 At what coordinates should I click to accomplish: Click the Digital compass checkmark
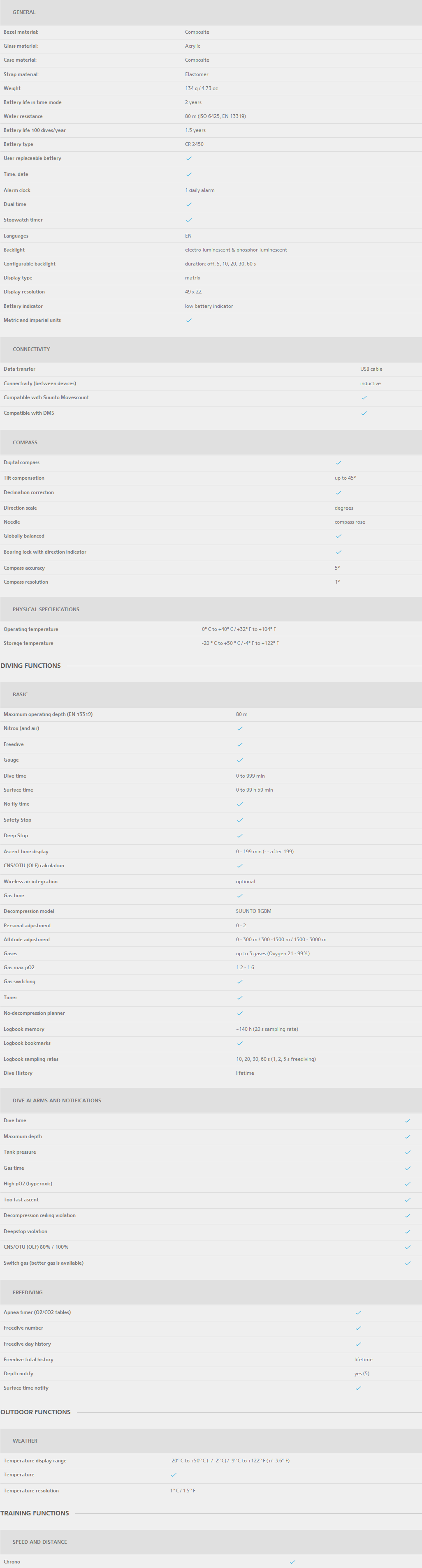coord(339,463)
